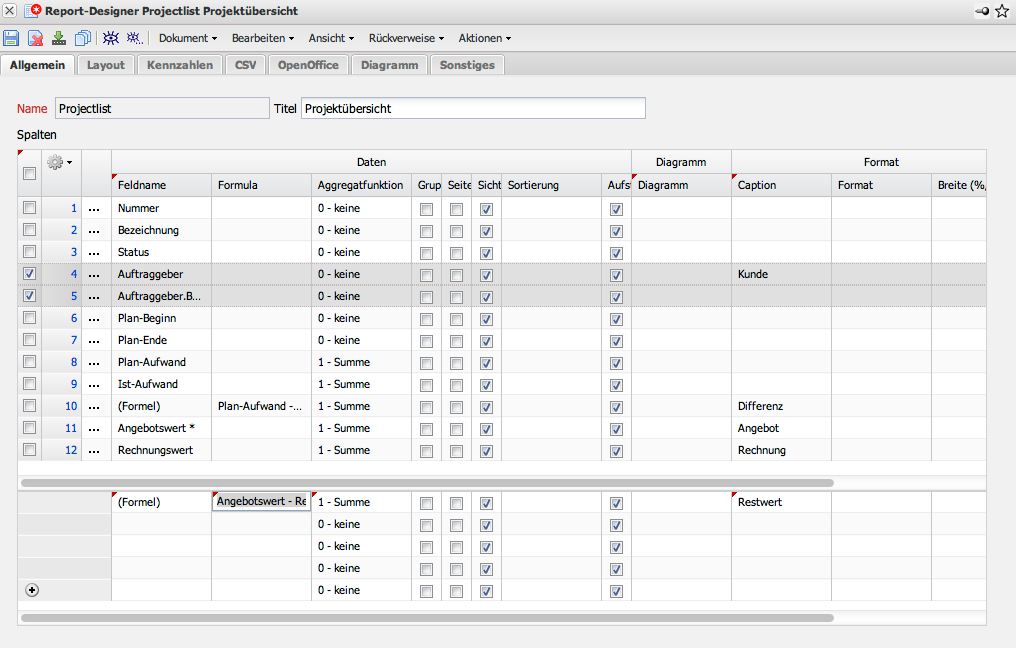Open the Aktionen dropdown menu
This screenshot has height=648, width=1016.
(484, 38)
